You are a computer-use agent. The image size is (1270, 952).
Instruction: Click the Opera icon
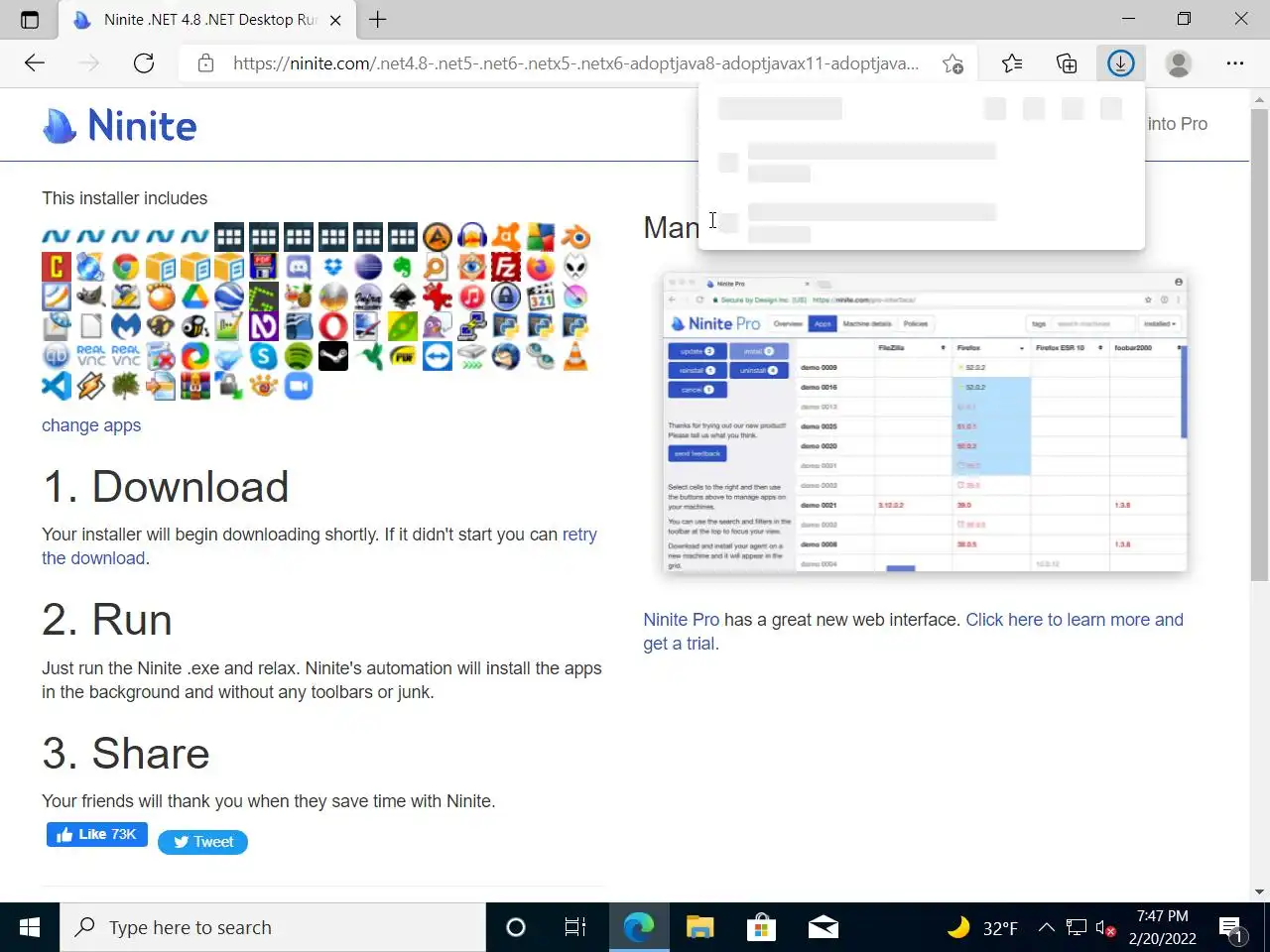point(333,325)
